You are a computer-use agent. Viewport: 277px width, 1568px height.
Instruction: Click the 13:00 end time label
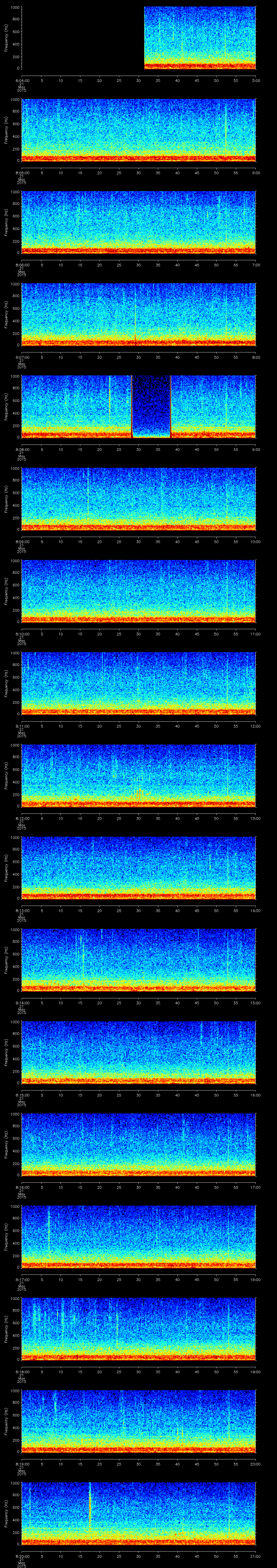(x=255, y=818)
